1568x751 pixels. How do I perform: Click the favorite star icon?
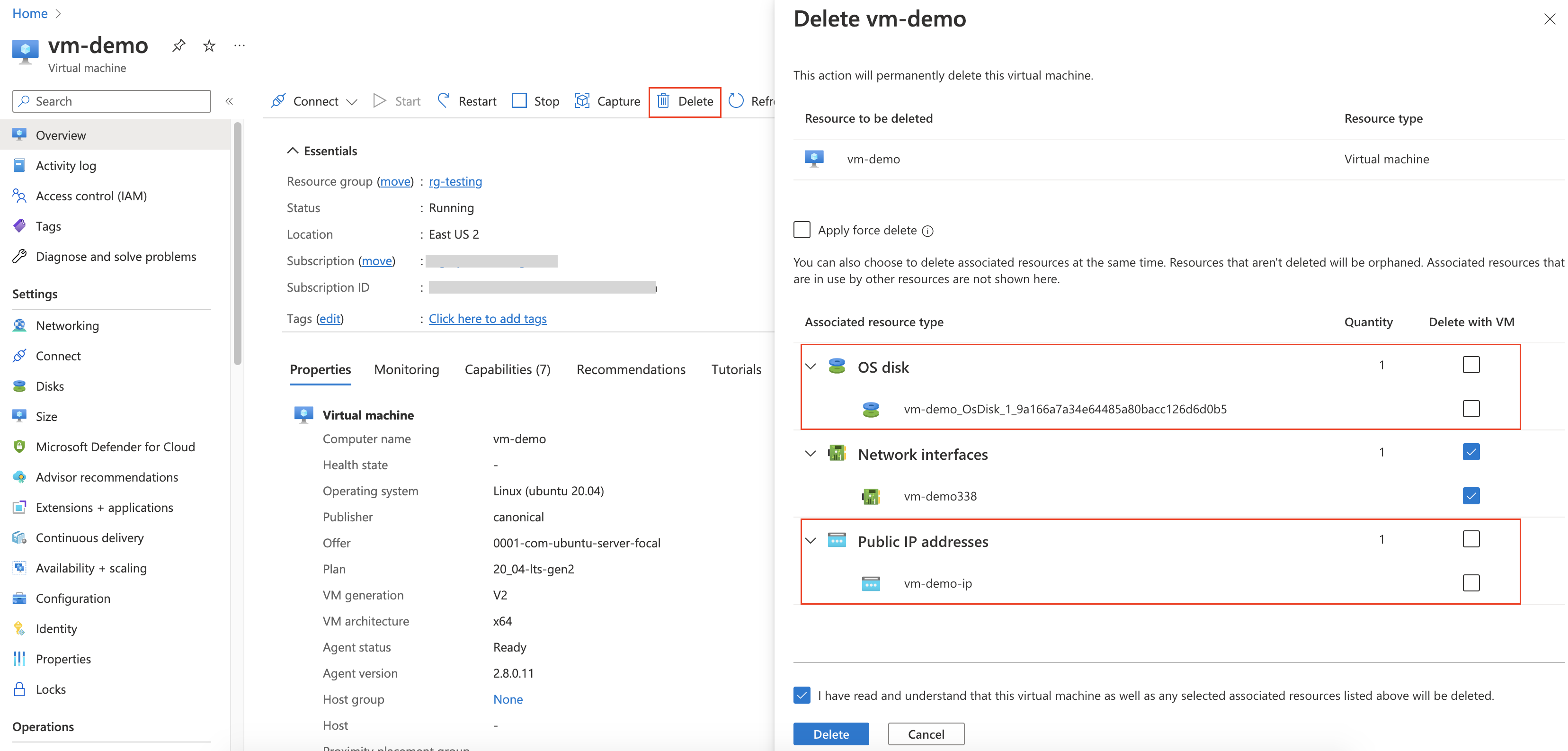[209, 45]
